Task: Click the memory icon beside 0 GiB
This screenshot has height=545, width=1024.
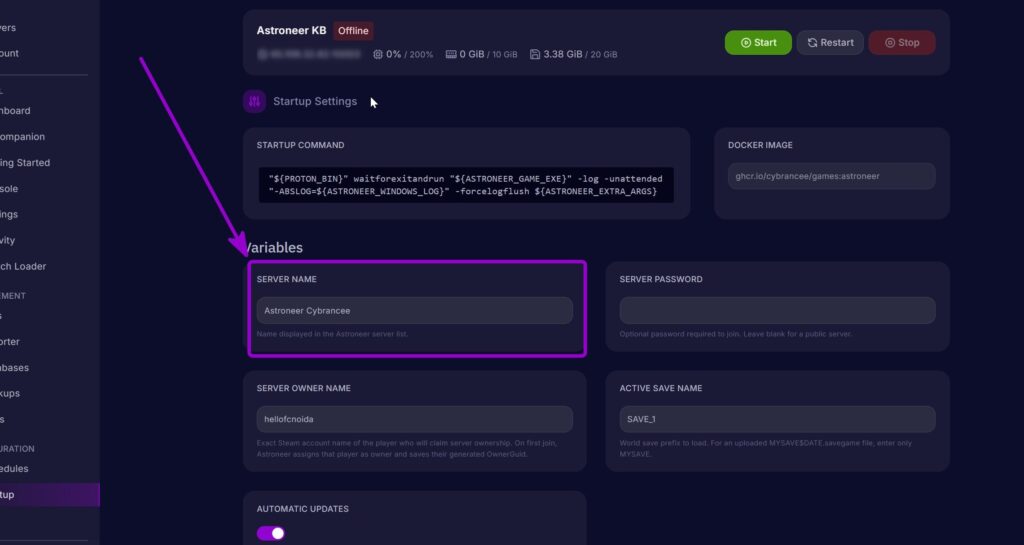Action: click(451, 54)
